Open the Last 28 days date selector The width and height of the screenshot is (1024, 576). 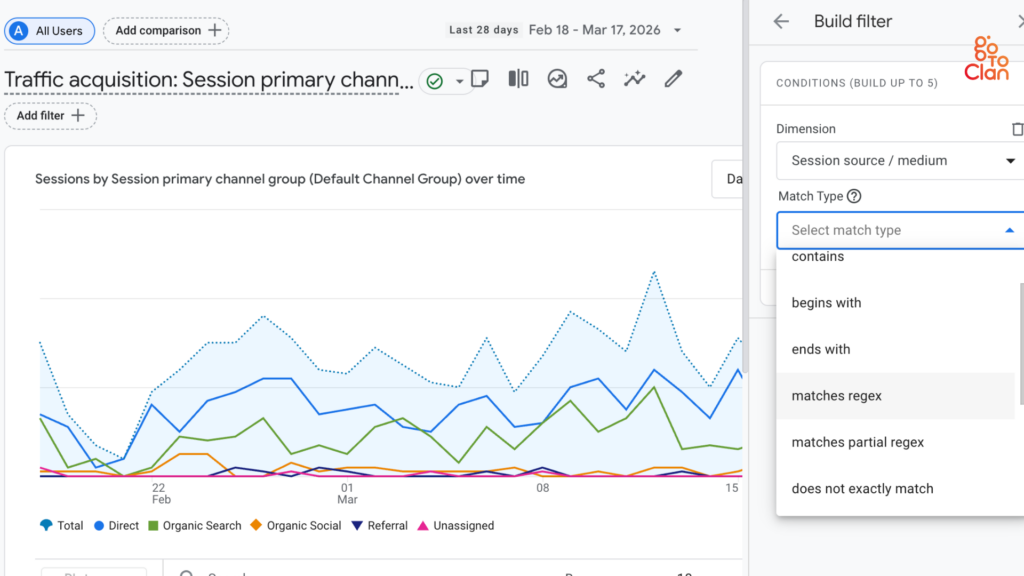(563, 30)
